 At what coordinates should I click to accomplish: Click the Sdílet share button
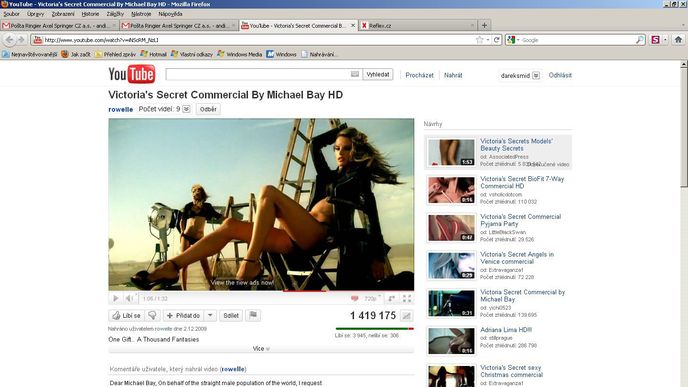[231, 315]
